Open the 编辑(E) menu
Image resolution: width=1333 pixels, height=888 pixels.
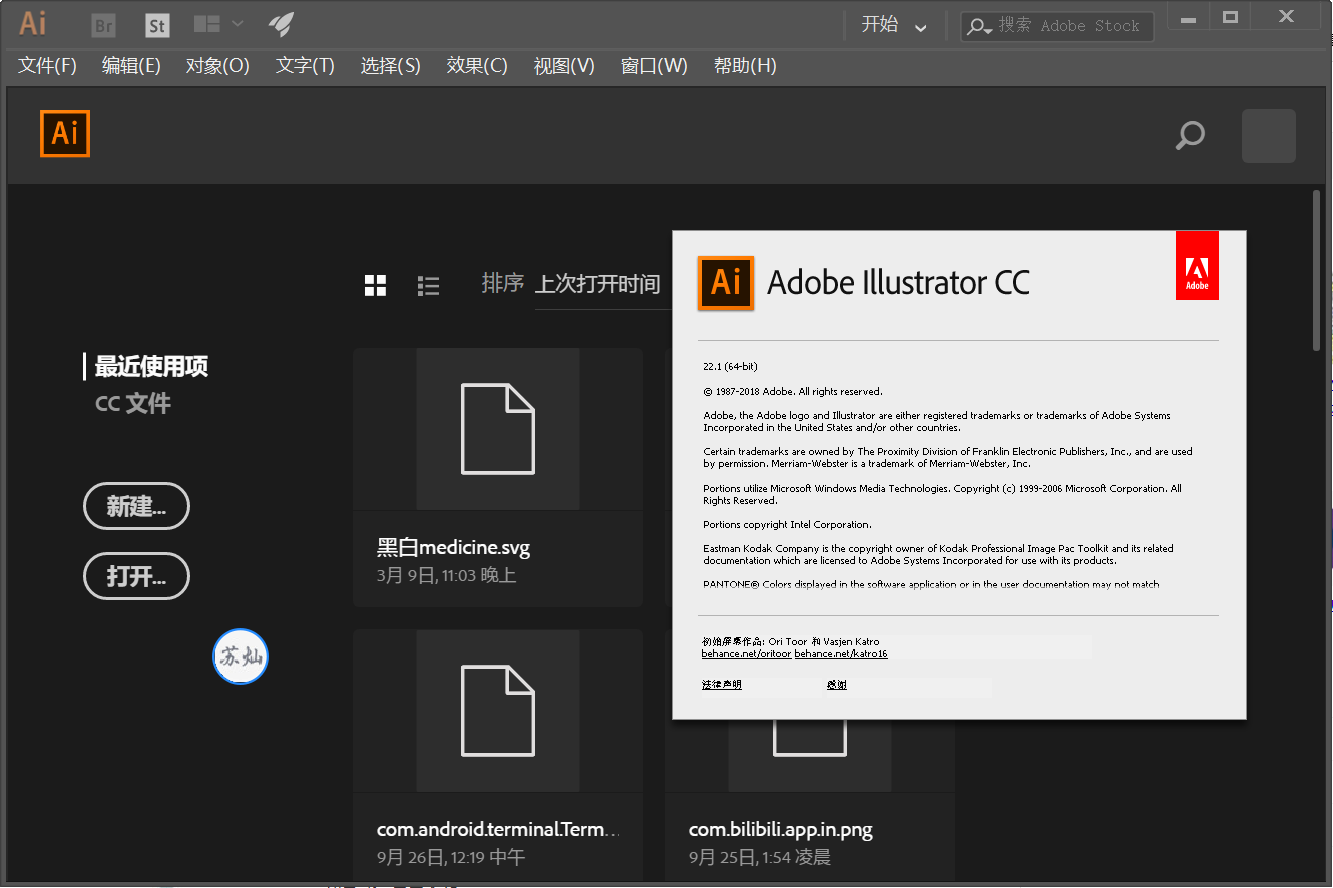pos(131,66)
